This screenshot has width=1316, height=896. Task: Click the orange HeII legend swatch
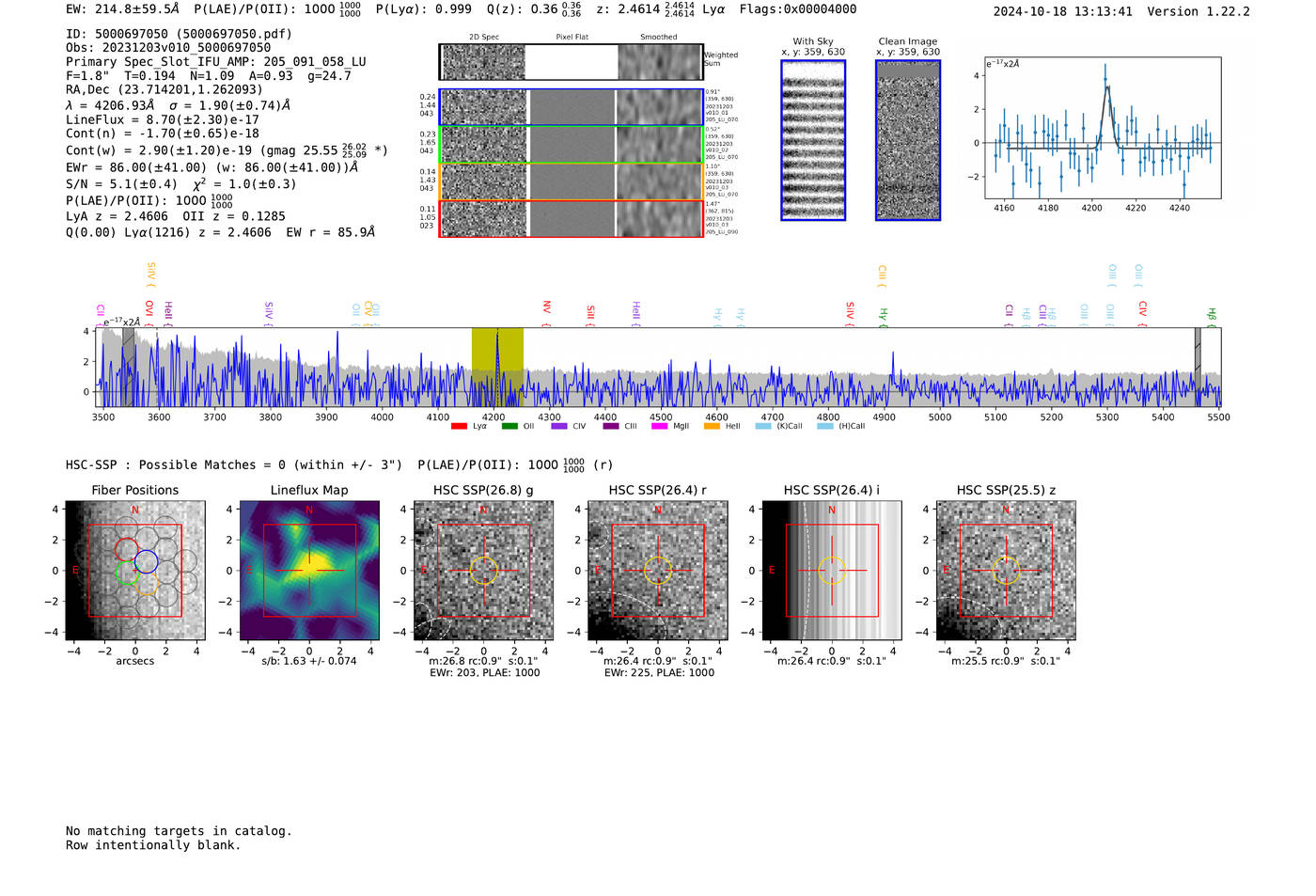[x=712, y=426]
